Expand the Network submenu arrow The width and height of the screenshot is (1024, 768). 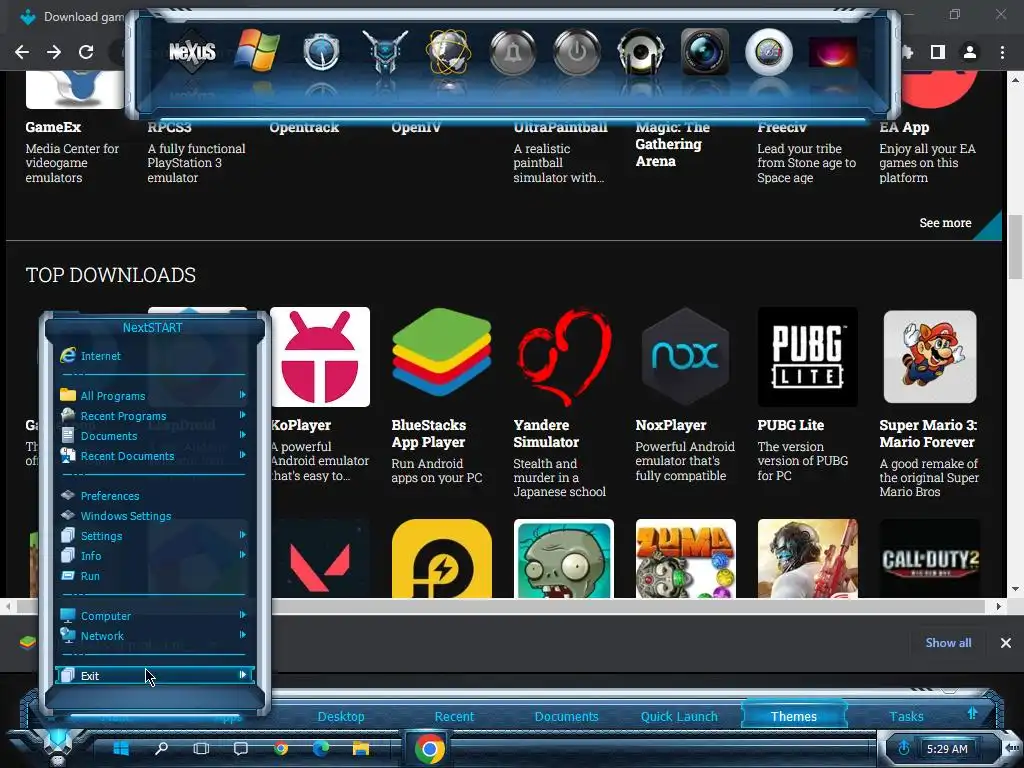click(242, 634)
